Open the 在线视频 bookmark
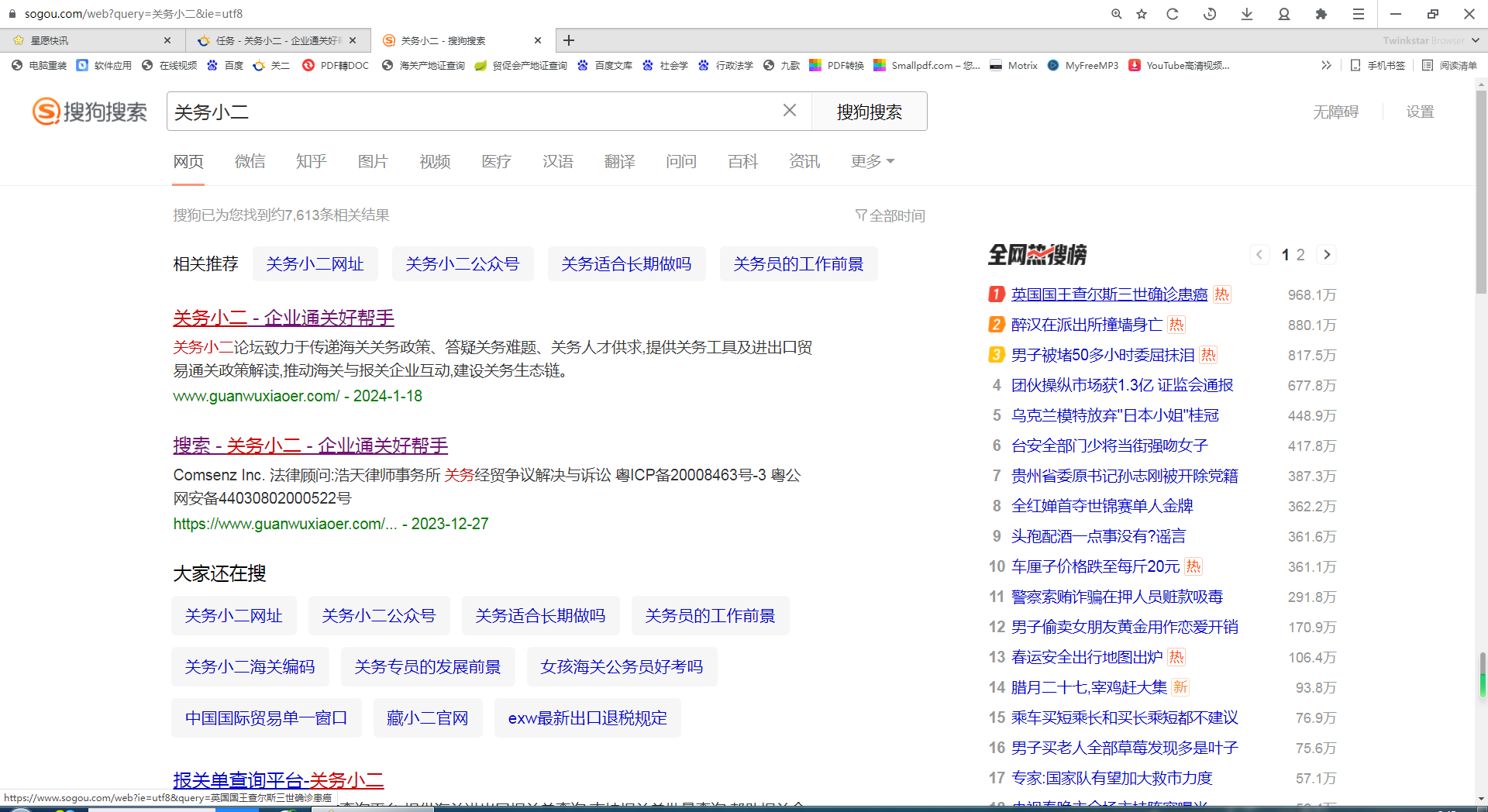1488x812 pixels. point(170,66)
